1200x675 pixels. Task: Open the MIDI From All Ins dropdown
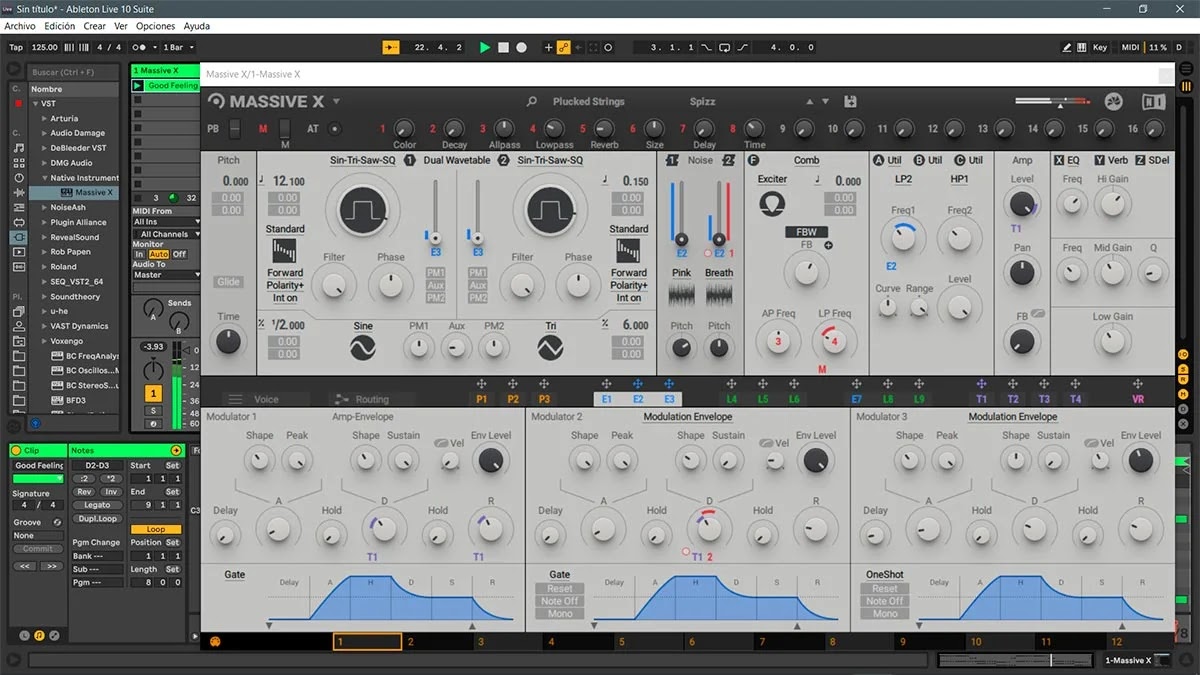pyautogui.click(x=166, y=222)
